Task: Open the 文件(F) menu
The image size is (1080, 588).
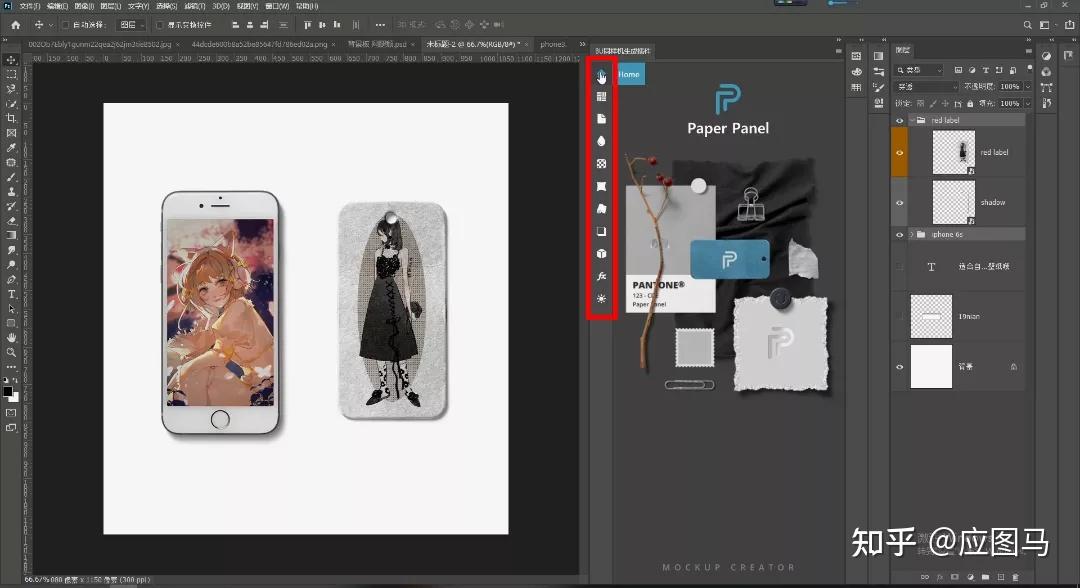Action: (x=31, y=6)
